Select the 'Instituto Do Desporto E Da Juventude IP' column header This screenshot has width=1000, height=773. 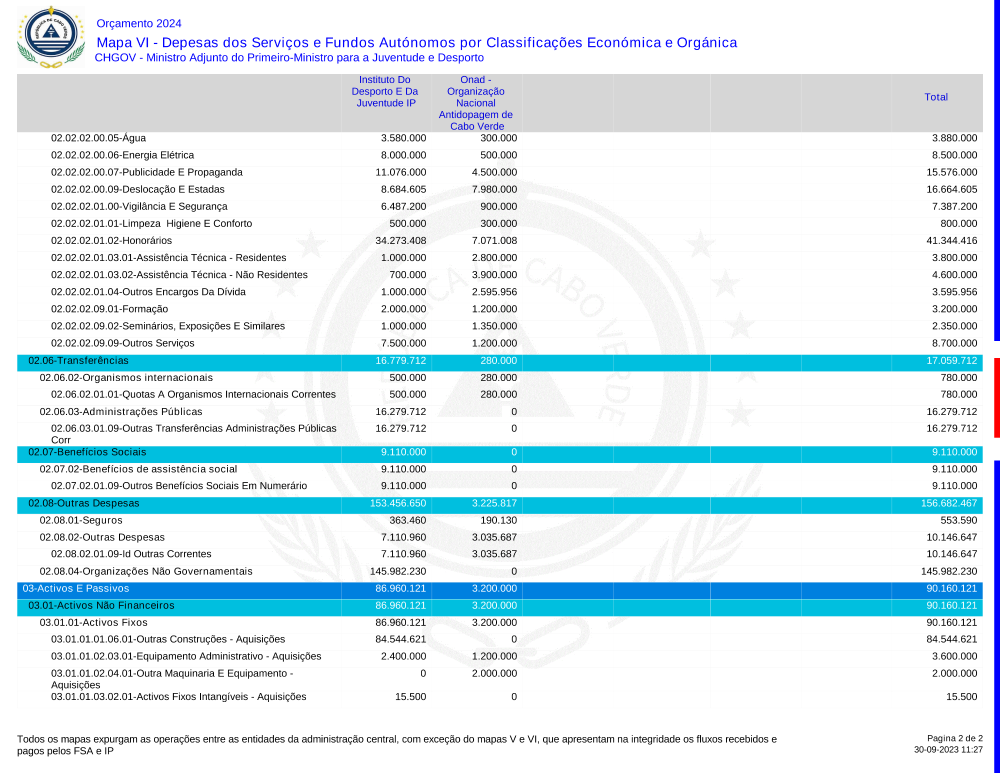(385, 91)
